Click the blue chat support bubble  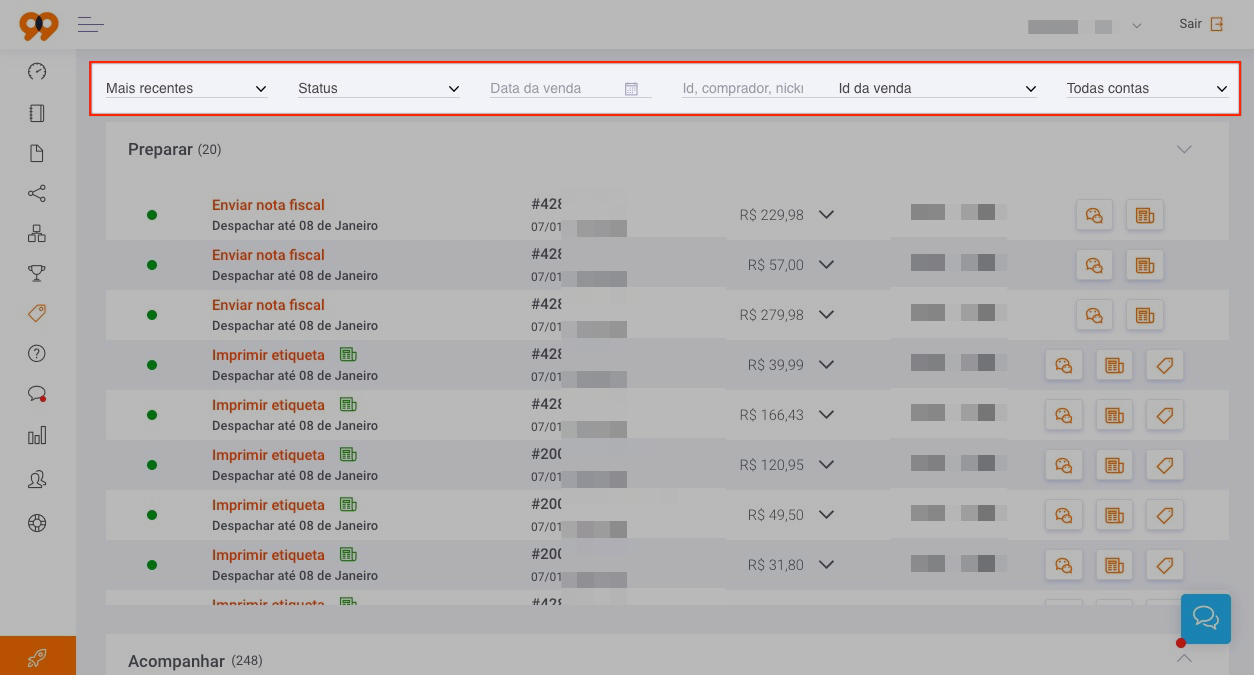(x=1205, y=618)
